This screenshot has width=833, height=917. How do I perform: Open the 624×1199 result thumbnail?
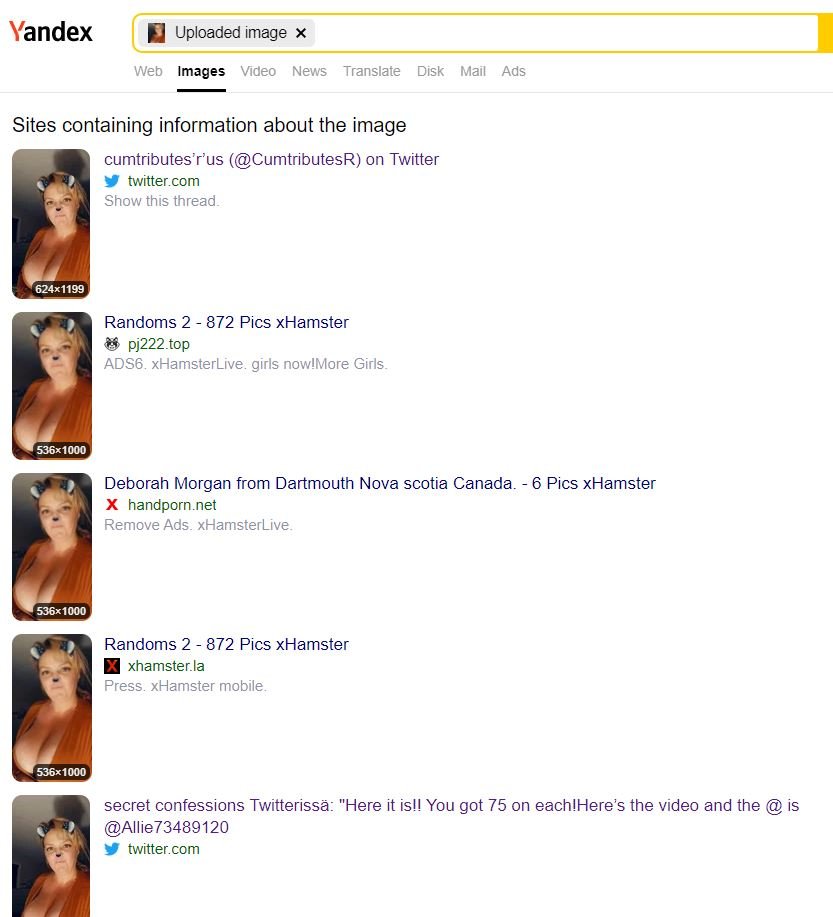pyautogui.click(x=51, y=223)
